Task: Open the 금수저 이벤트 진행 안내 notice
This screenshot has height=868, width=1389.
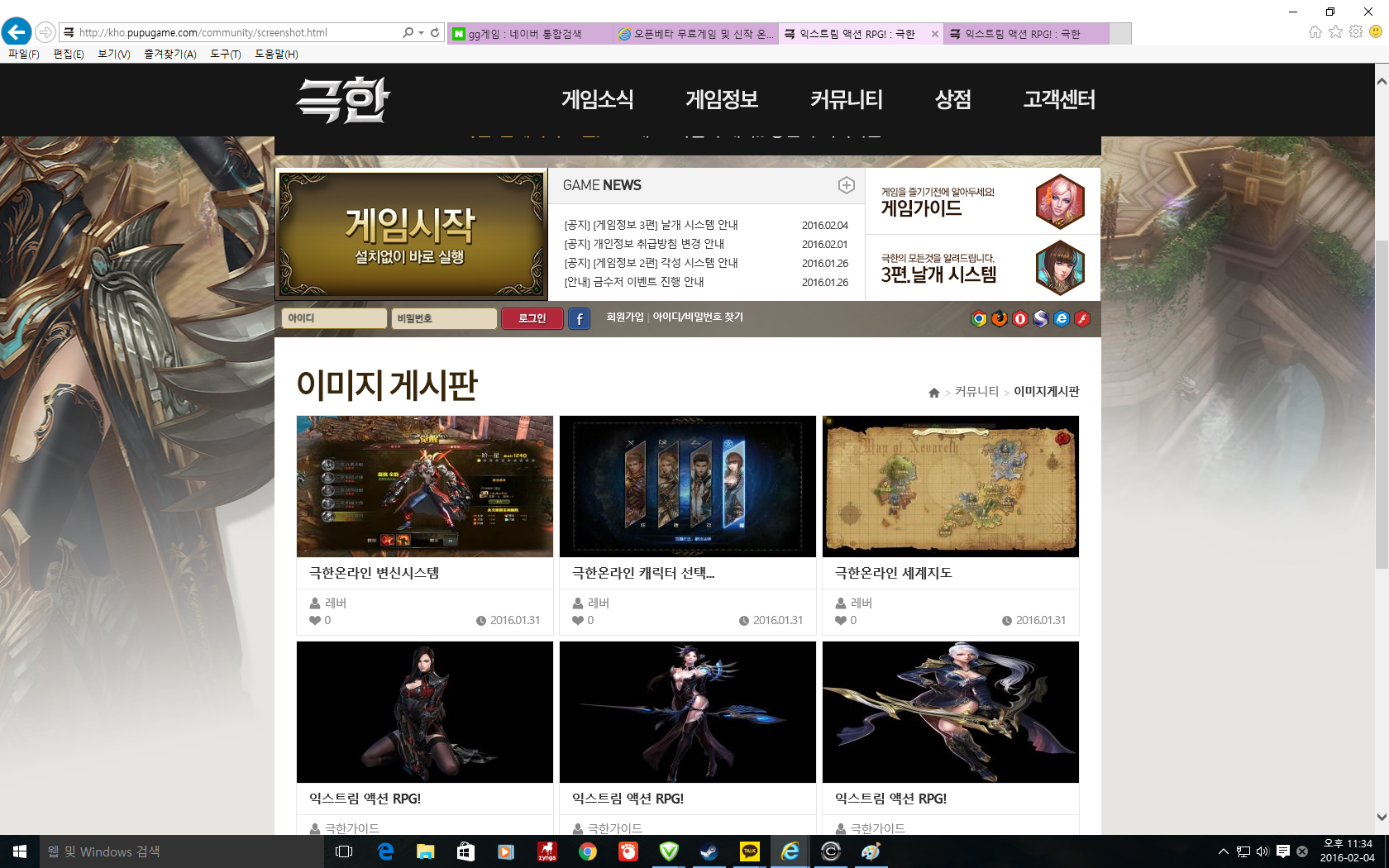Action: coord(634,282)
